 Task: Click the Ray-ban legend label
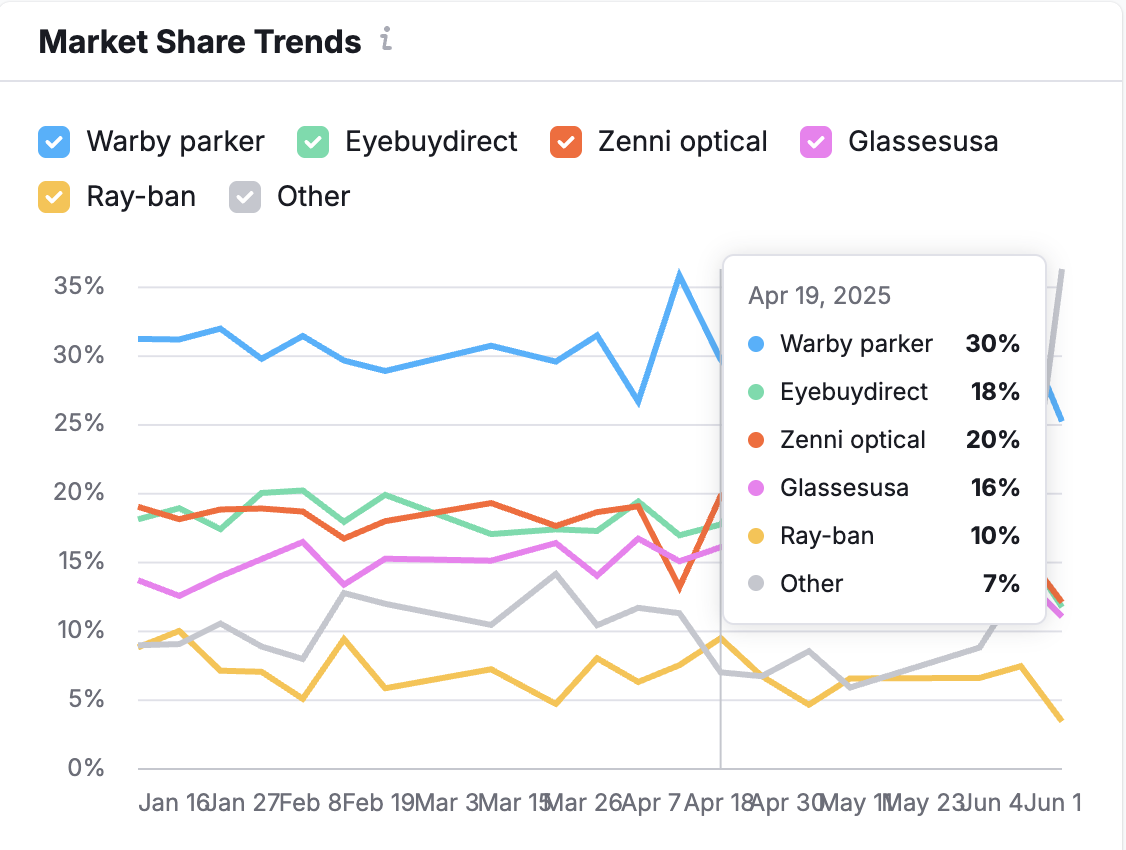click(x=141, y=197)
